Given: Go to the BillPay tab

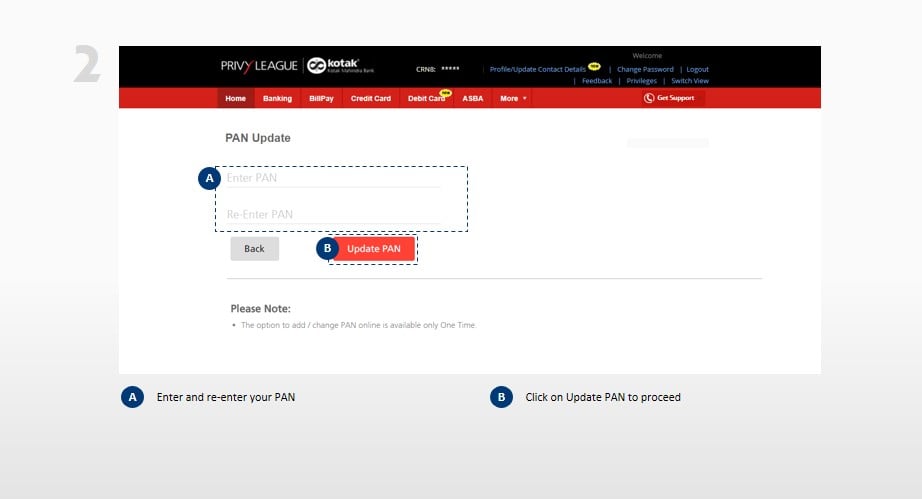Looking at the screenshot, I should (x=321, y=99).
